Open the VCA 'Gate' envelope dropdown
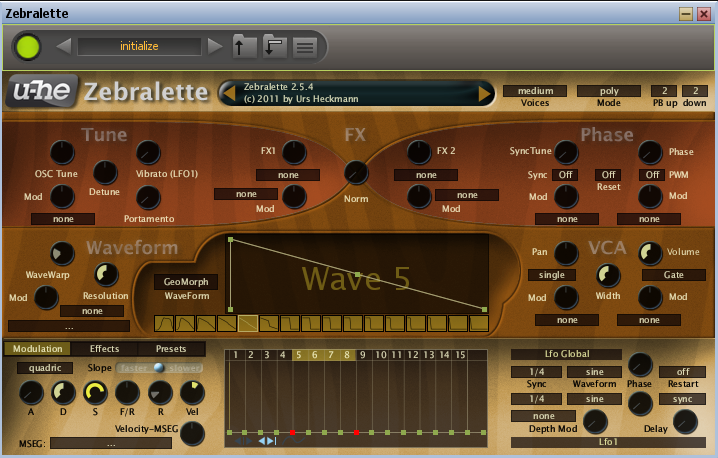The image size is (718, 458). [x=674, y=275]
